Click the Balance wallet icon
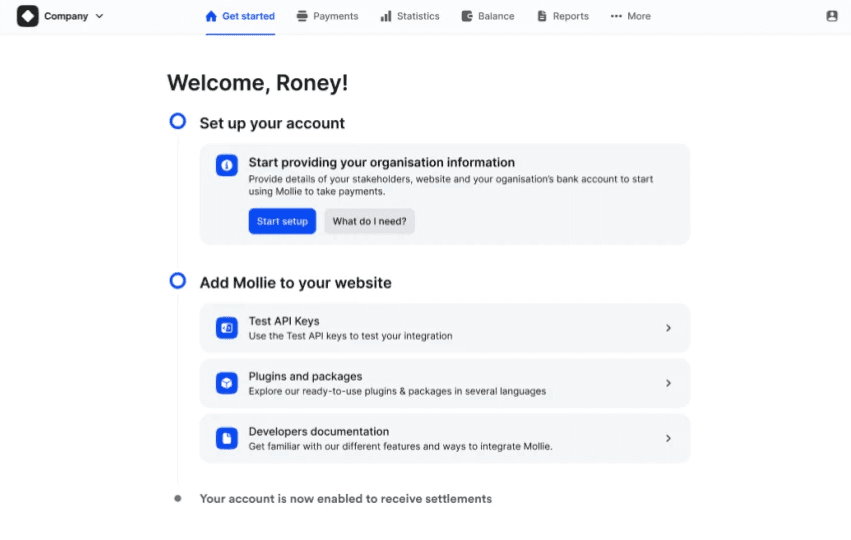The height and width of the screenshot is (540, 851). tap(467, 16)
